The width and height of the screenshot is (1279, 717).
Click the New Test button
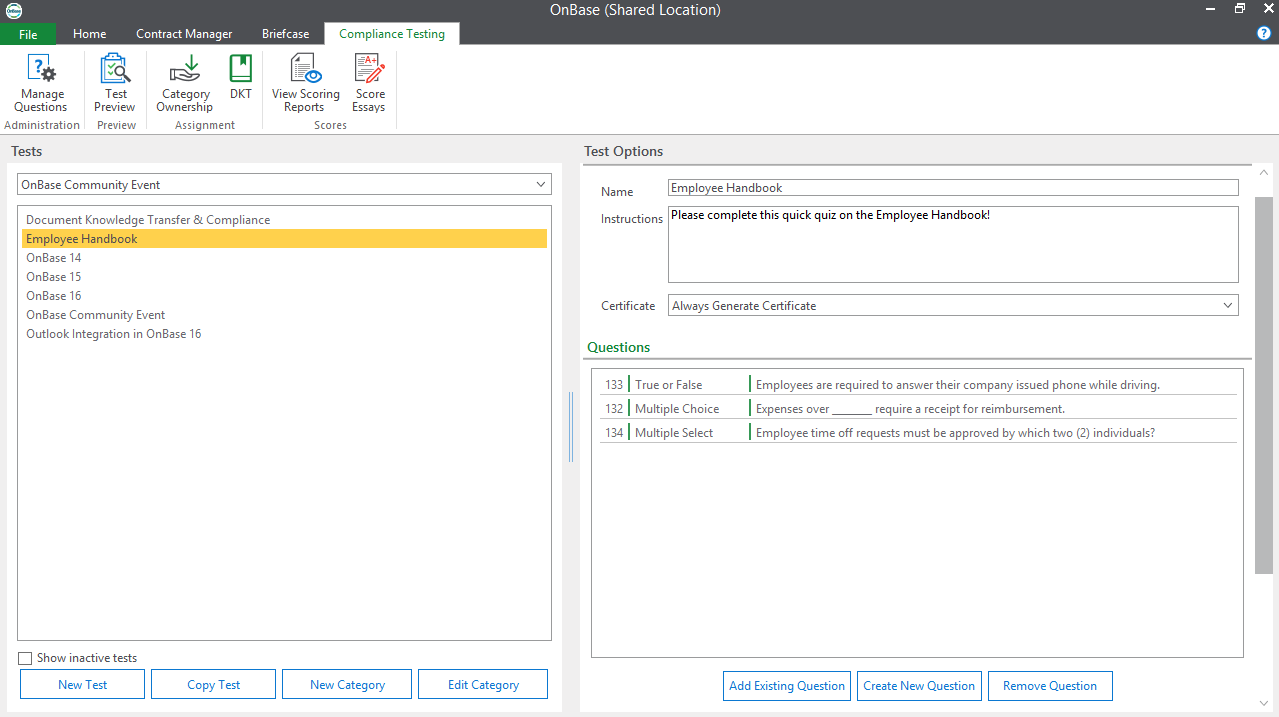83,684
